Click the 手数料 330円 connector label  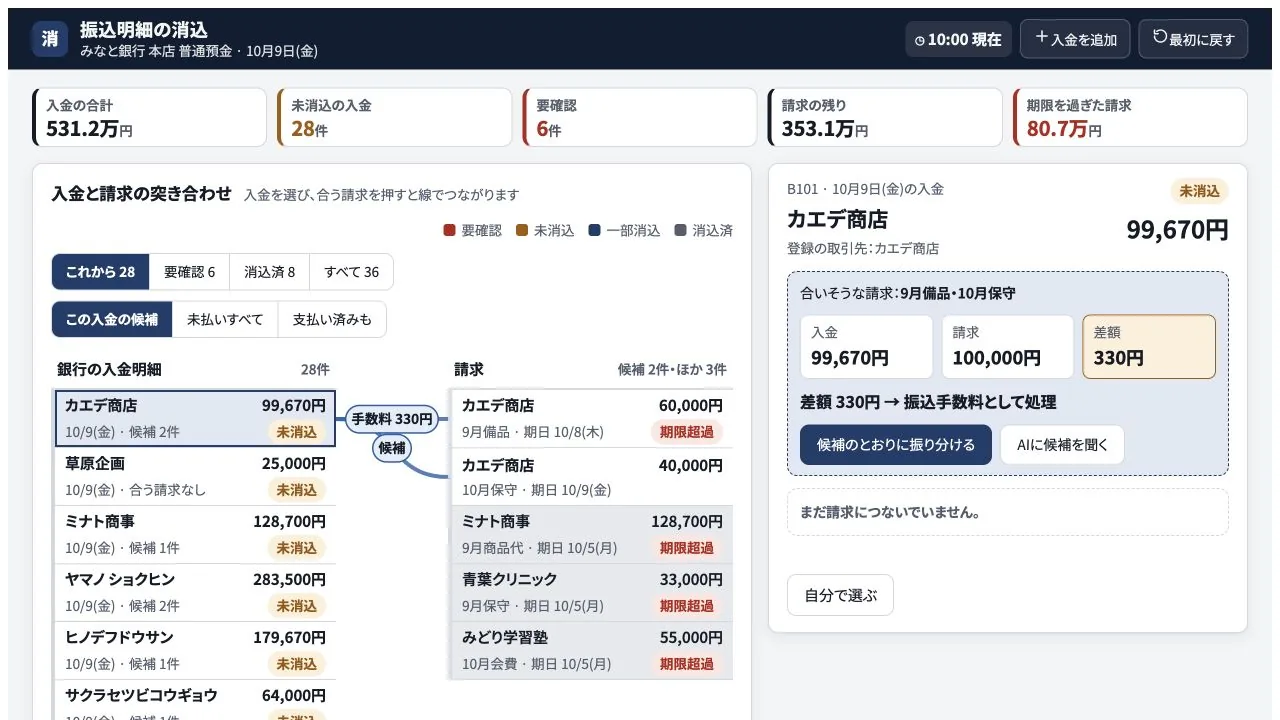click(x=392, y=419)
